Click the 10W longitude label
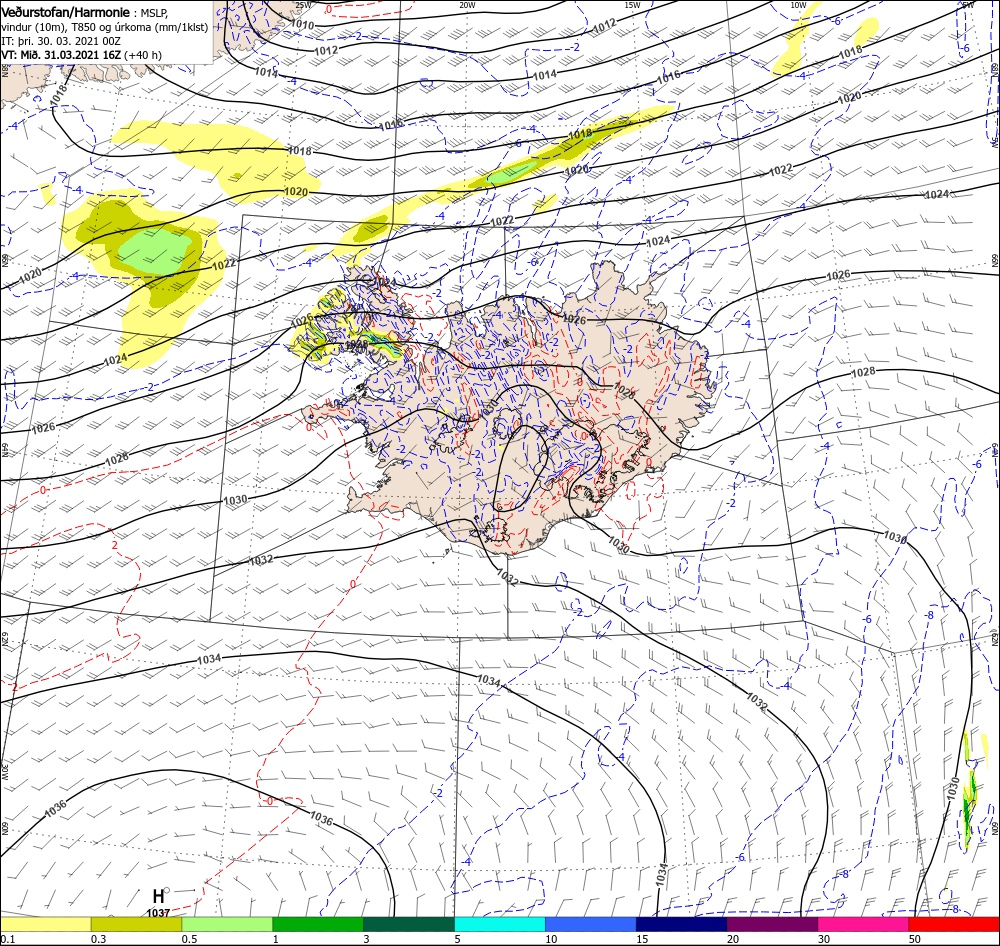 tap(798, 5)
